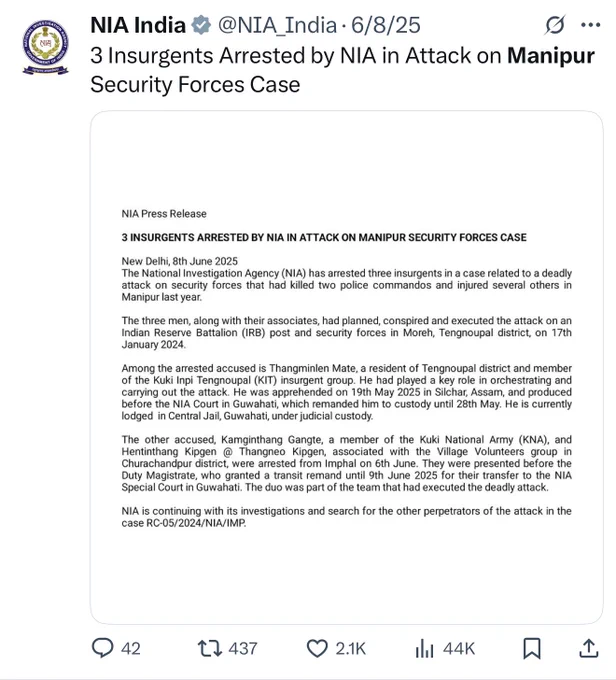
Task: Click the reply speech bubble icon
Action: [103, 648]
